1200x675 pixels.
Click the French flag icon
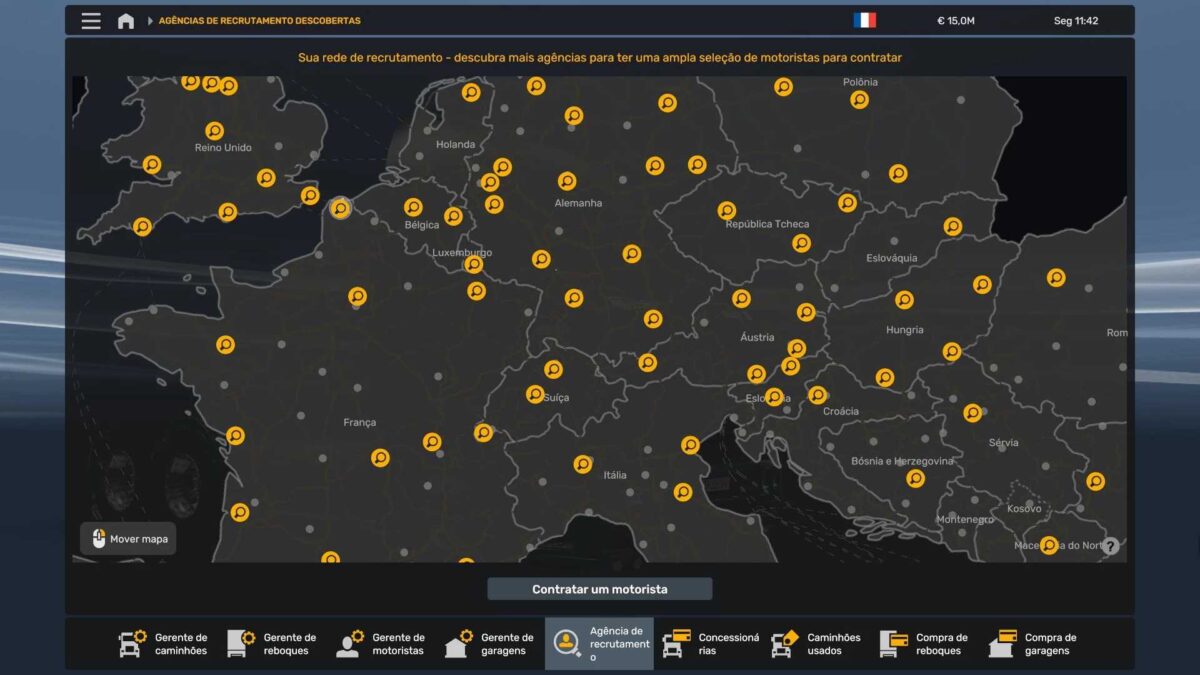point(864,20)
